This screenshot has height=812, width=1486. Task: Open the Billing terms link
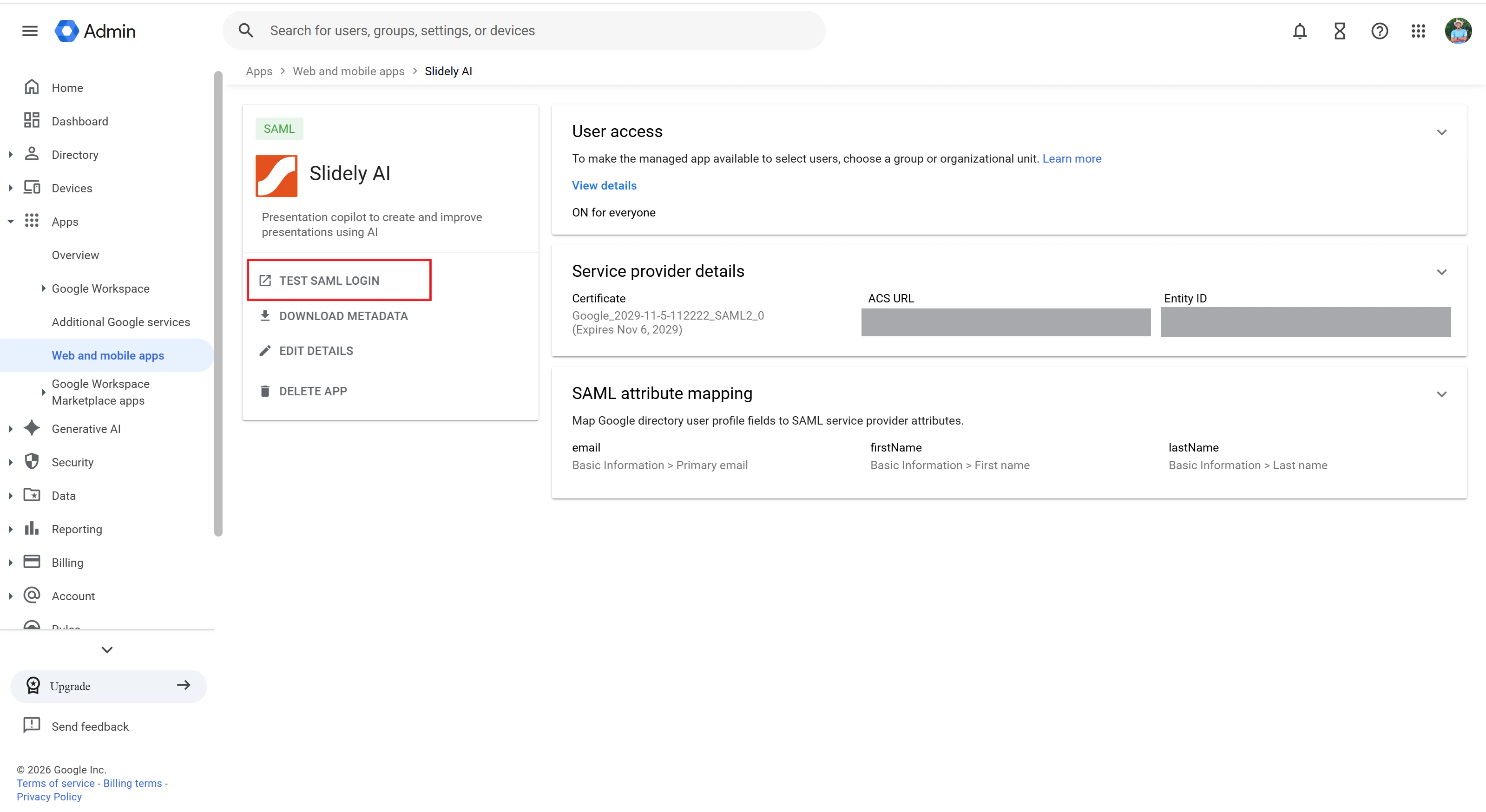point(133,783)
